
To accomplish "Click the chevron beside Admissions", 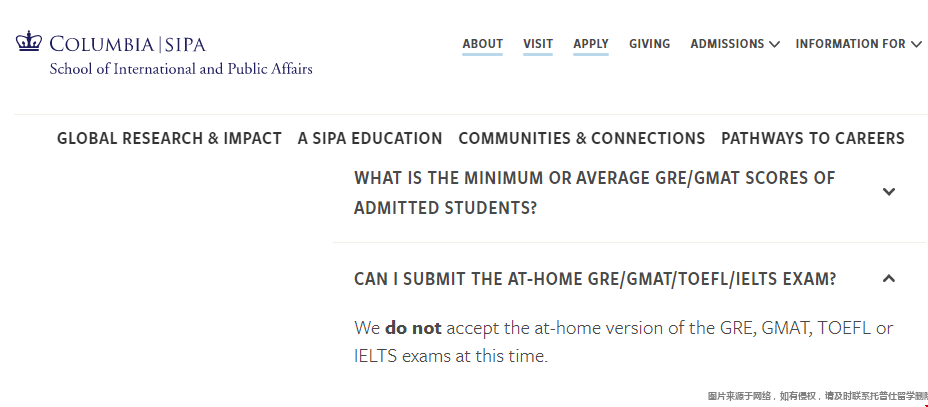I will click(x=774, y=44).
